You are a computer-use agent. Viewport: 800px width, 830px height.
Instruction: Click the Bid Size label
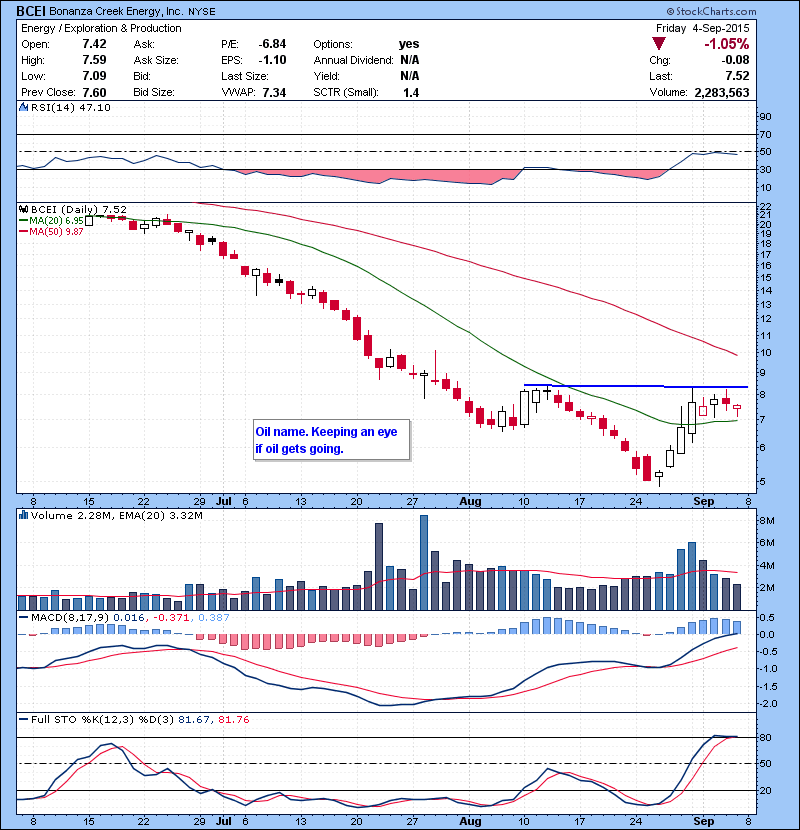point(154,92)
